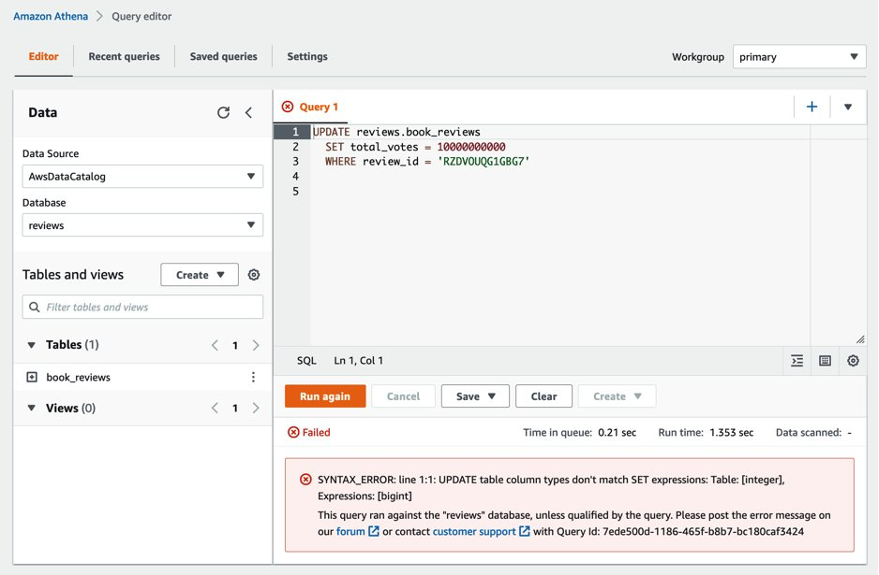Screen dimensions: 879x575
Task: Open the disabled Create dropdown below editor
Action: [x=617, y=396]
